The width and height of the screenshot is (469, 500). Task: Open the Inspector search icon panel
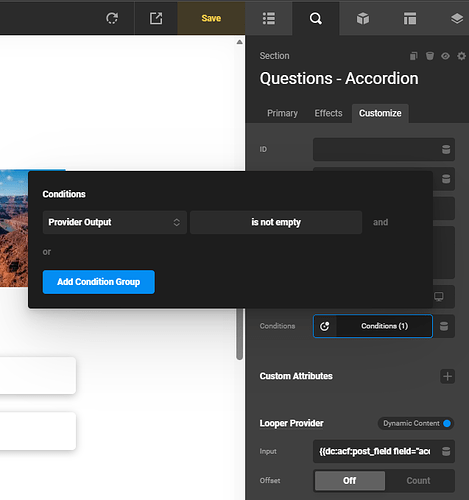(315, 18)
